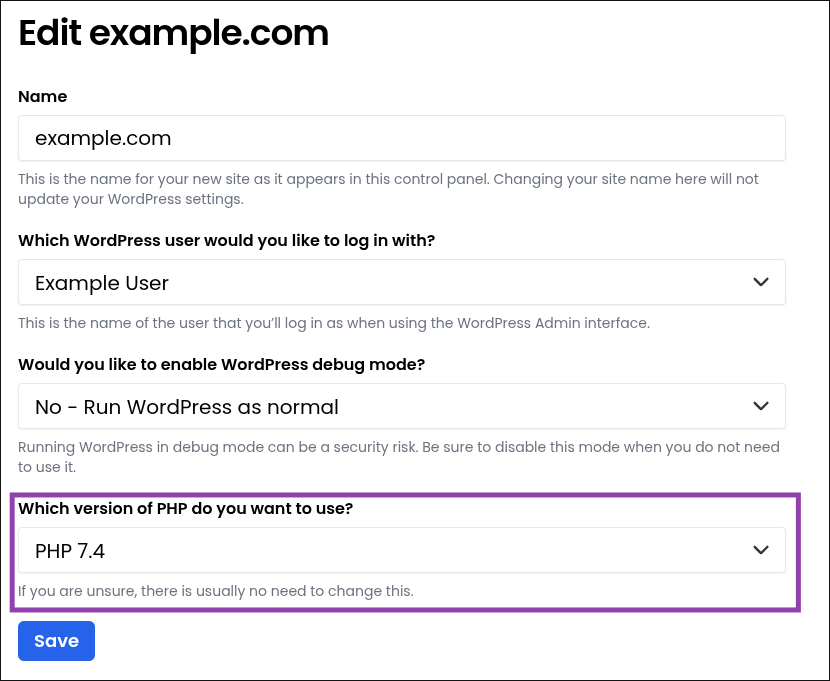Click the "If you are unsure" hint text
This screenshot has height=681, width=830.
tap(215, 591)
